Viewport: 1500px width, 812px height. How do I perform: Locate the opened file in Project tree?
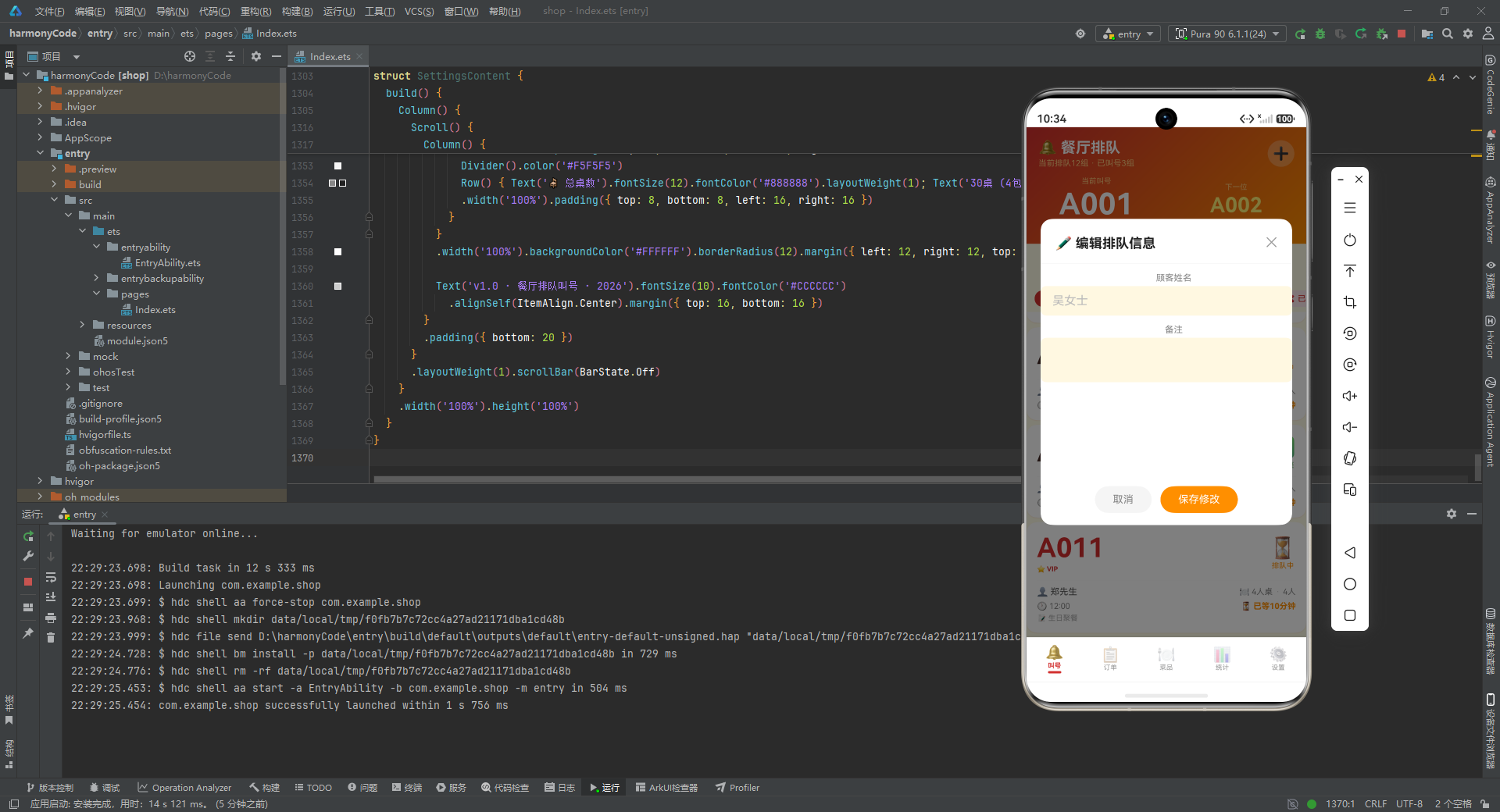click(x=190, y=56)
